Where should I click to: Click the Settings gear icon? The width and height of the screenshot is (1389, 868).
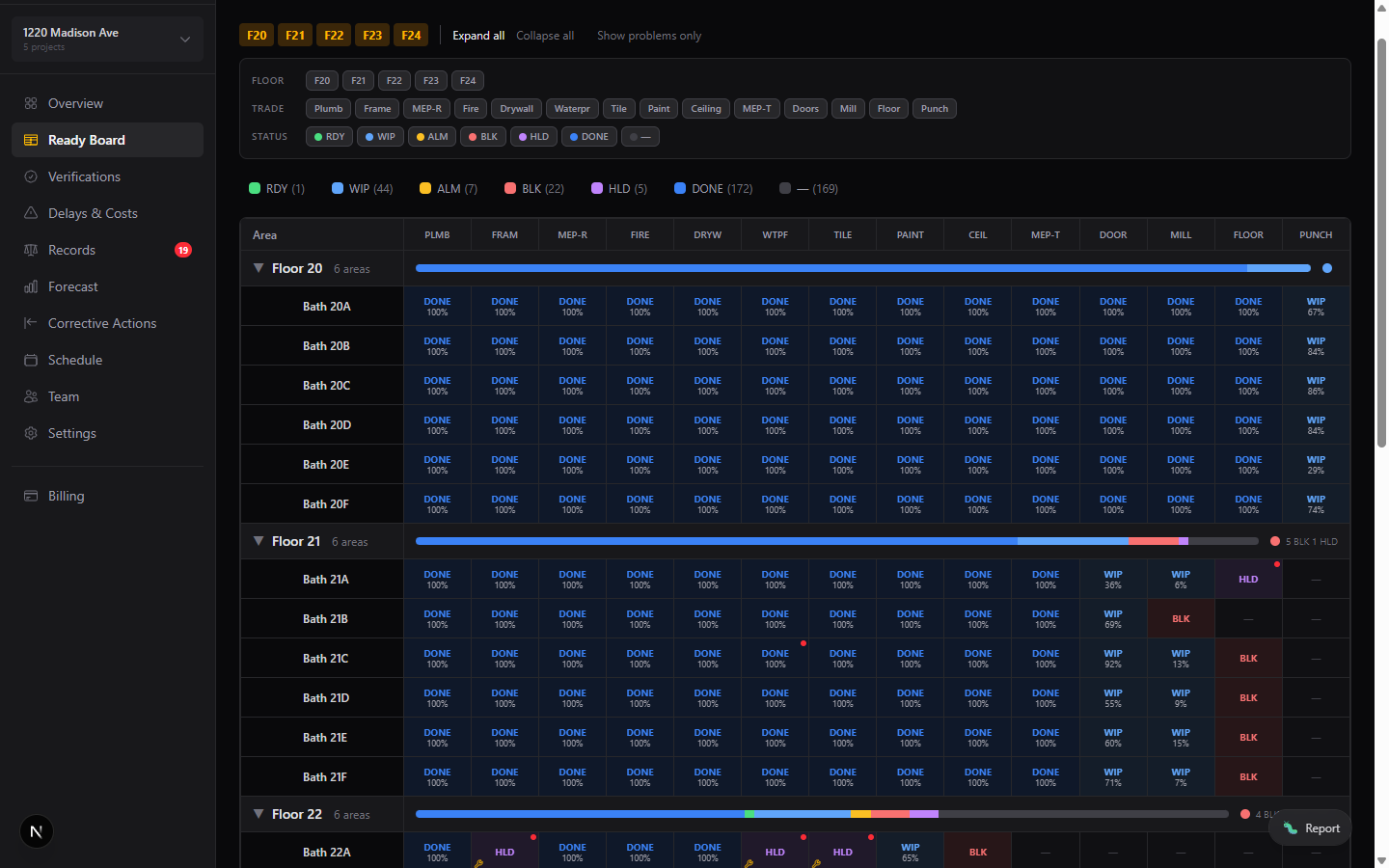pyautogui.click(x=31, y=433)
